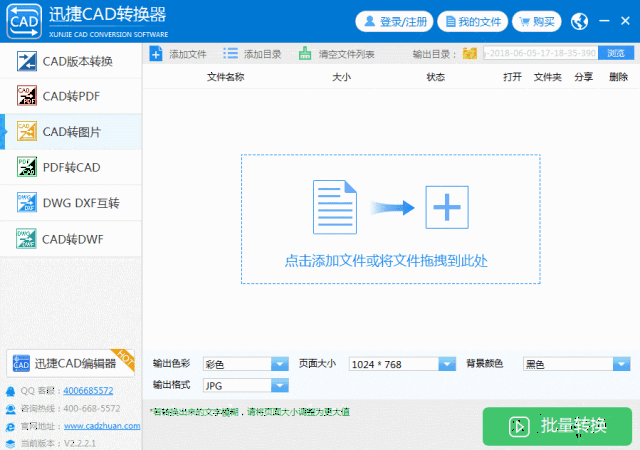Click 点击添加文件或将文件拖拽到此处 text

(x=386, y=261)
